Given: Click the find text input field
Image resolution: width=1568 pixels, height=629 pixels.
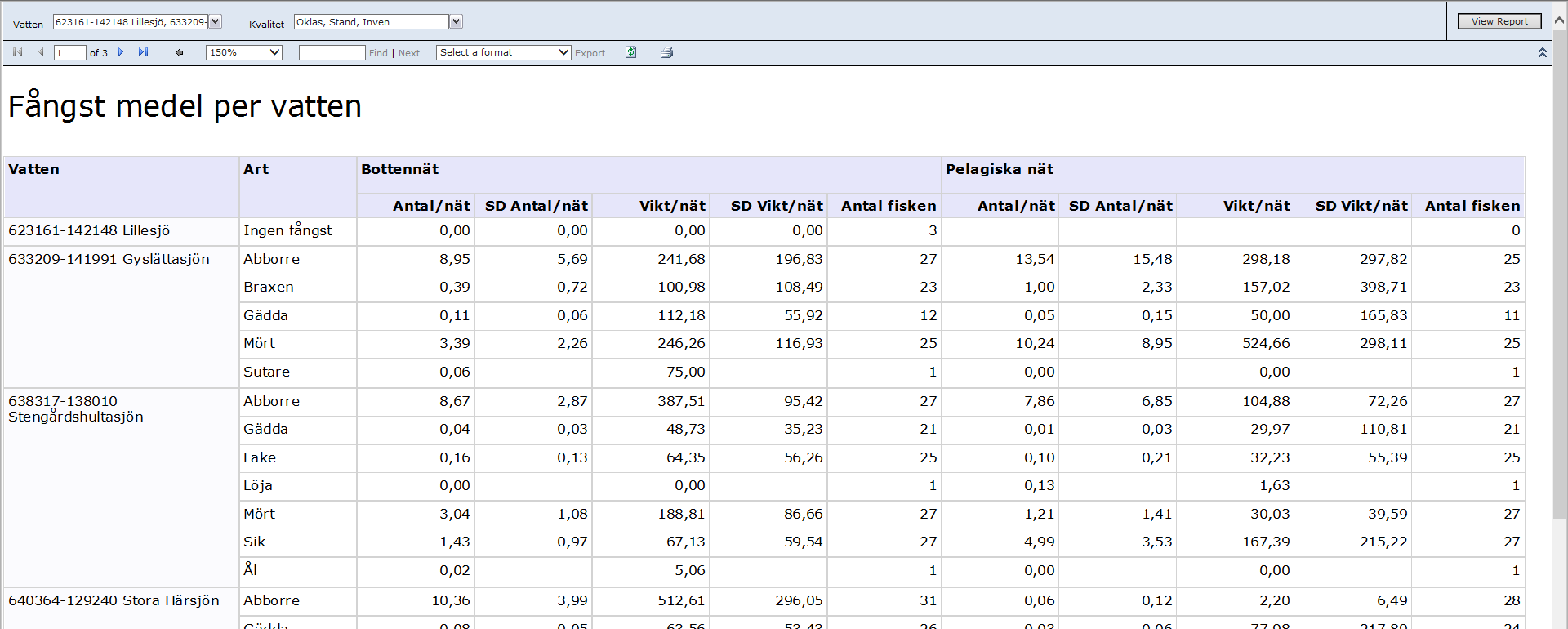Looking at the screenshot, I should (332, 52).
